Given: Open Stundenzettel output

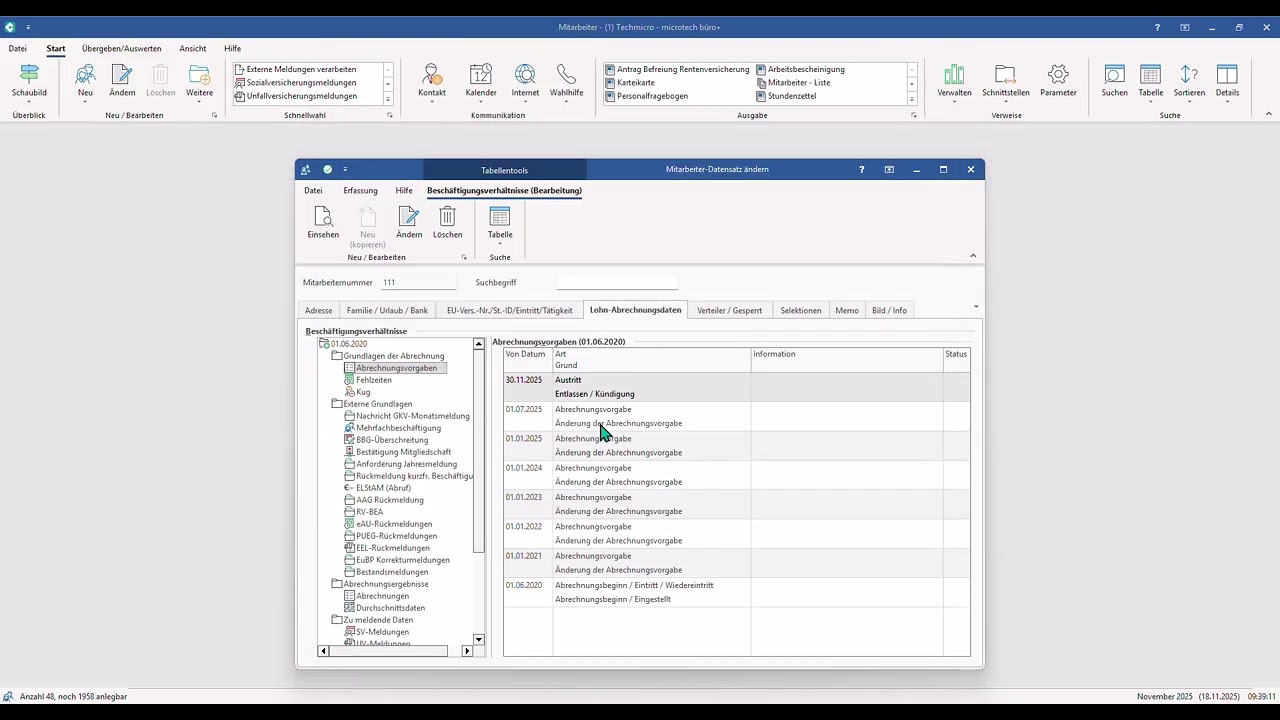Looking at the screenshot, I should (786, 96).
